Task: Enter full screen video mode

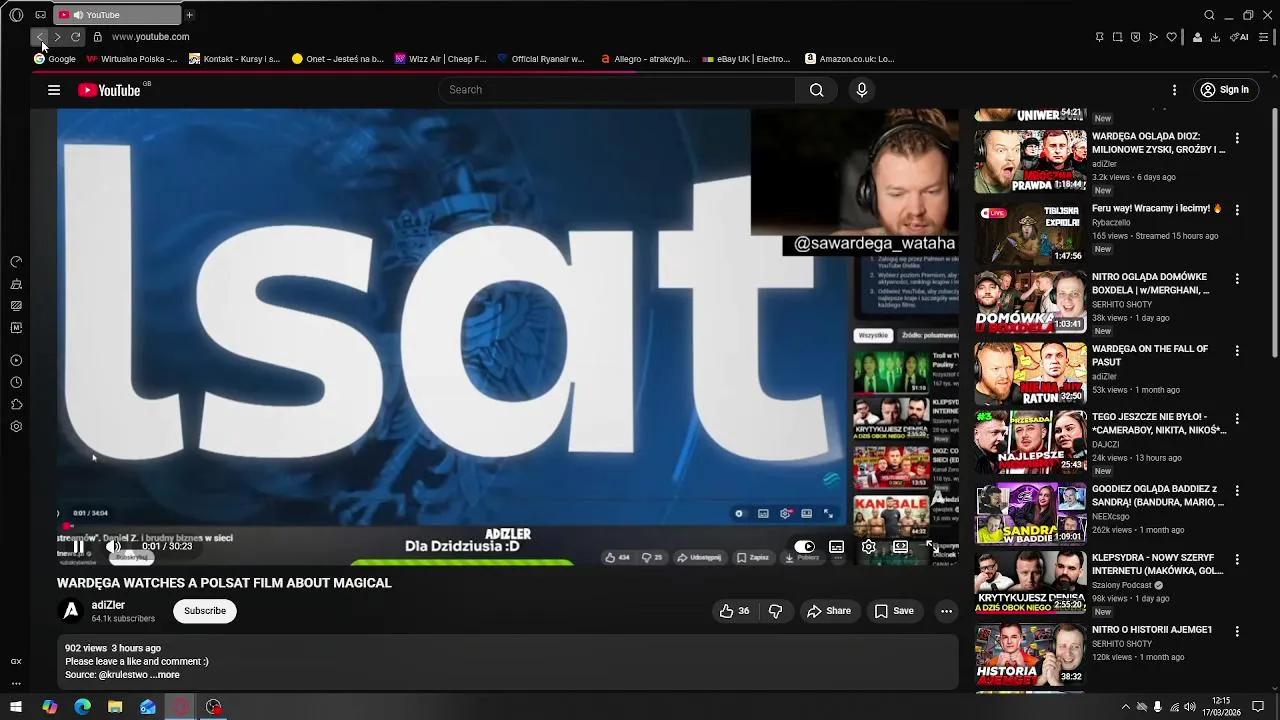Action: point(931,547)
